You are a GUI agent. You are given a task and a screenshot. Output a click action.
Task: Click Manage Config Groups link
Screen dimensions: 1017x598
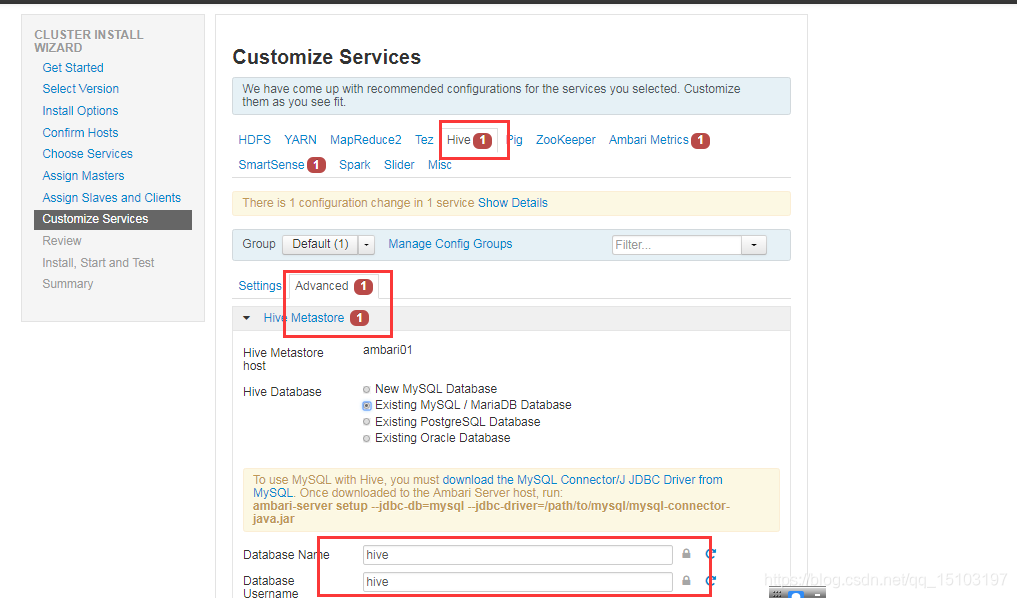[450, 243]
